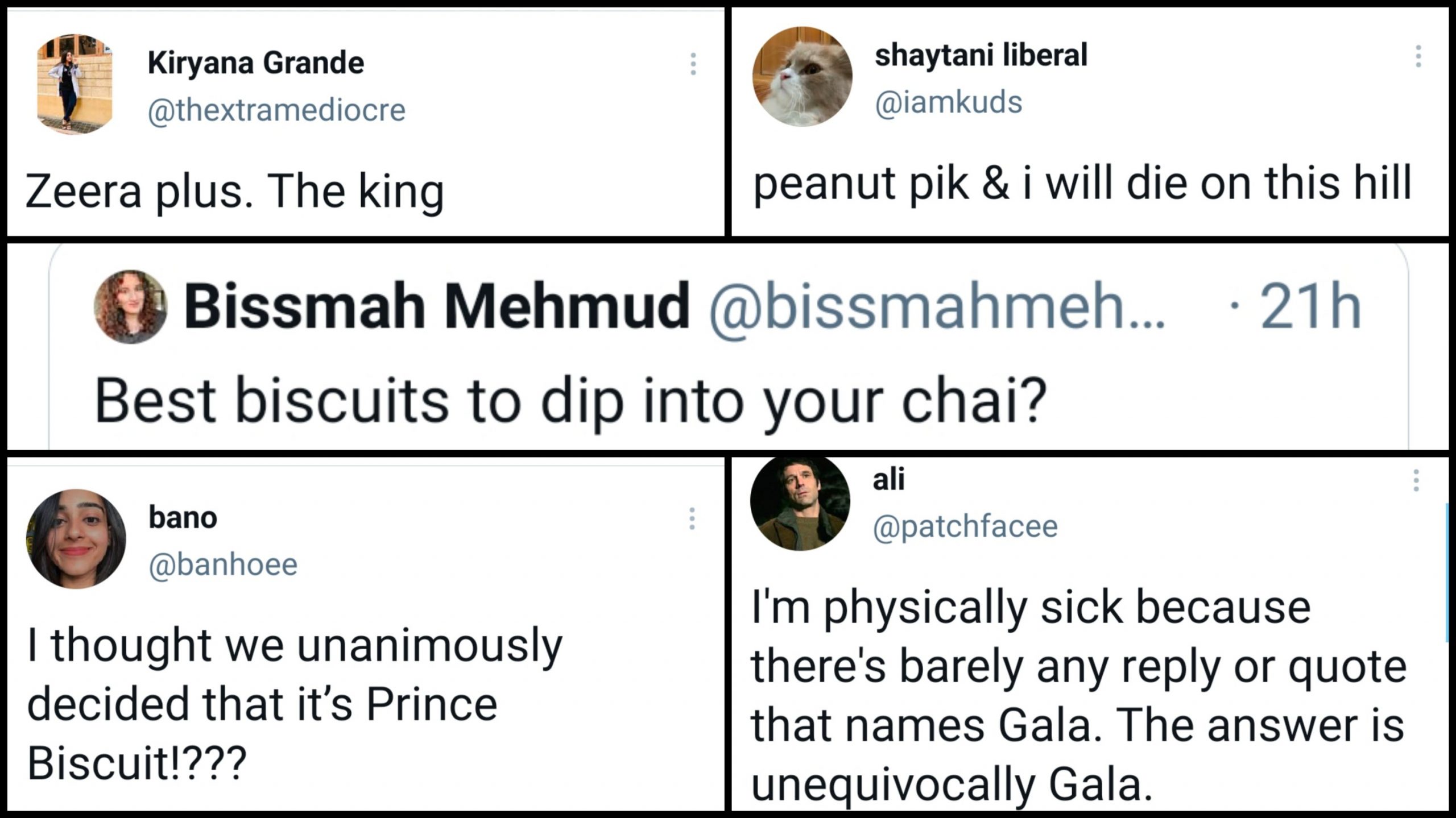The height and width of the screenshot is (818, 1456).
Task: Open the three-dot menu on bano's tweet
Action: click(x=692, y=518)
